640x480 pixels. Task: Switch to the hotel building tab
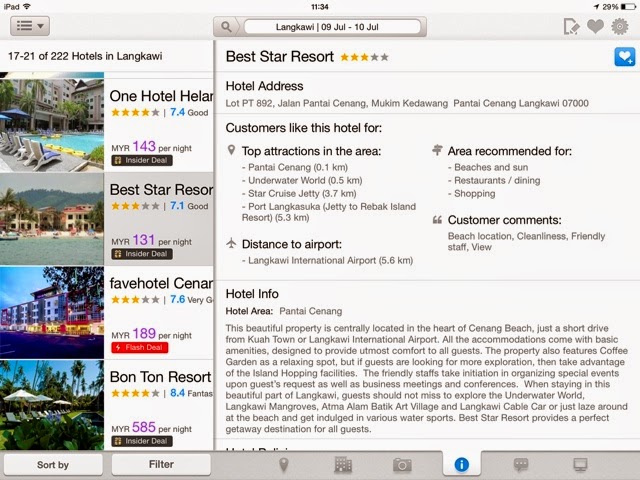(x=343, y=464)
